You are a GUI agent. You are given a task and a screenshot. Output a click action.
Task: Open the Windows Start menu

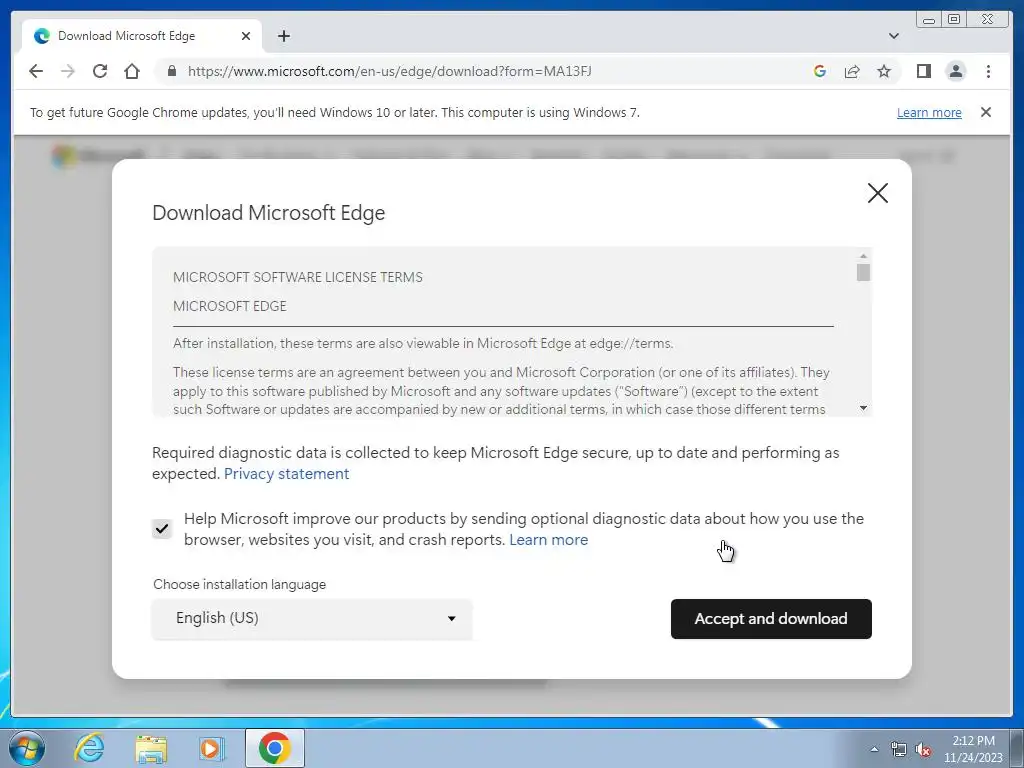(27, 748)
